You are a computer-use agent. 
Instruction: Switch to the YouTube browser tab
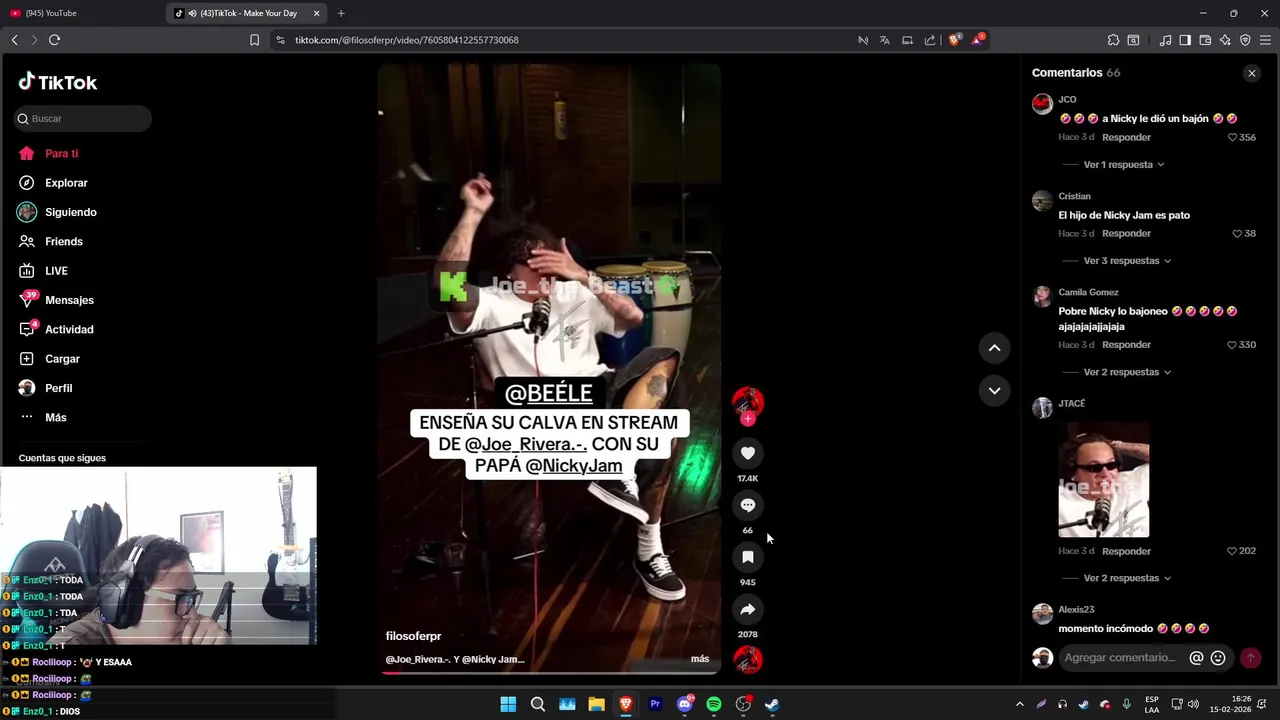[x=80, y=13]
